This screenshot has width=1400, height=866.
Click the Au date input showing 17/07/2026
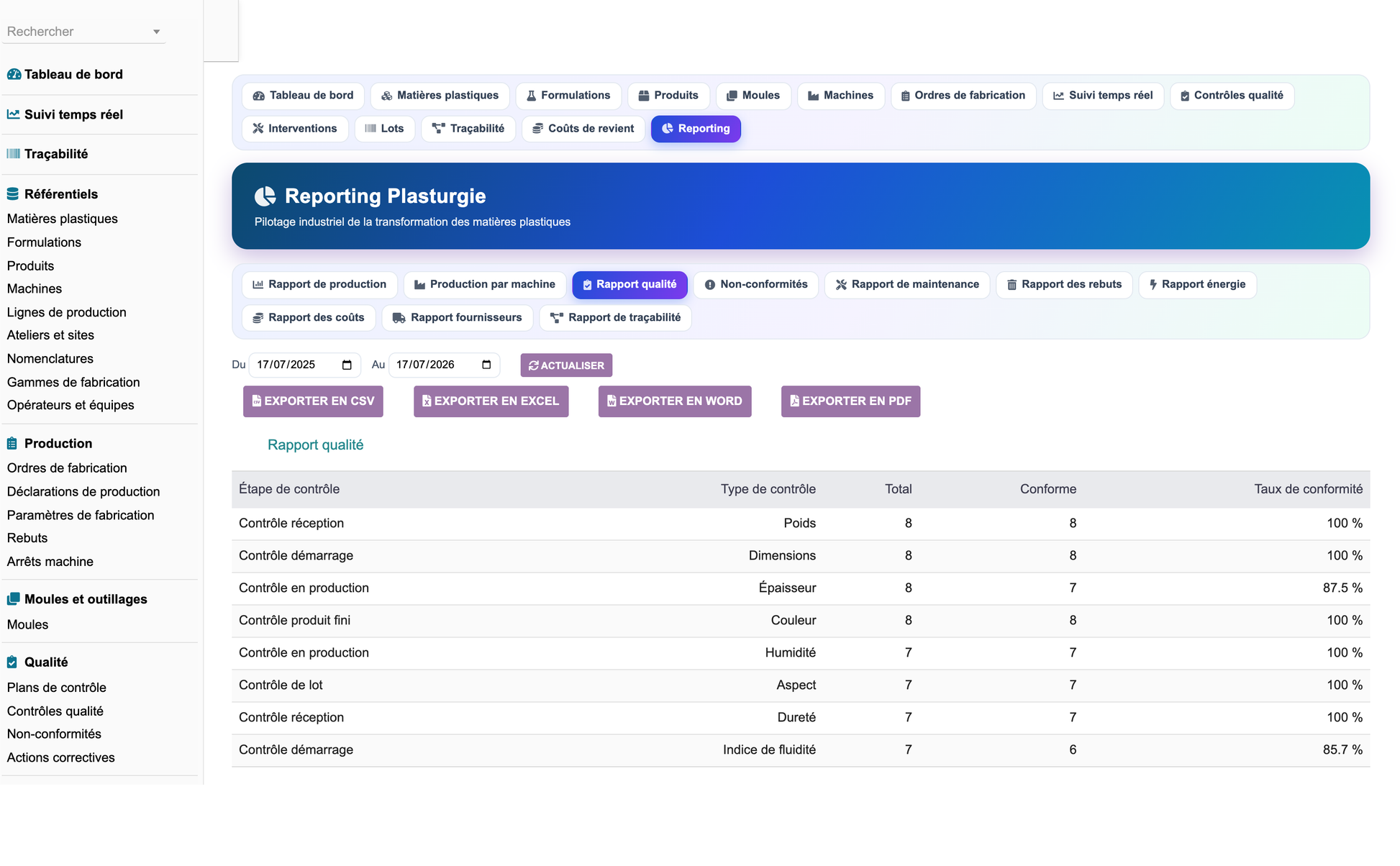point(444,365)
